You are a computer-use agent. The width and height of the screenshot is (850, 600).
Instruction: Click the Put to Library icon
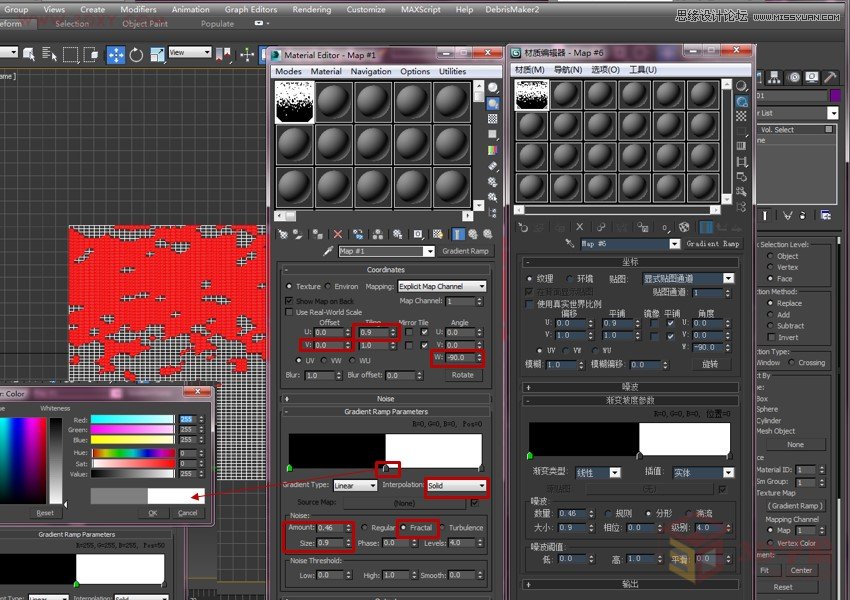pos(396,232)
